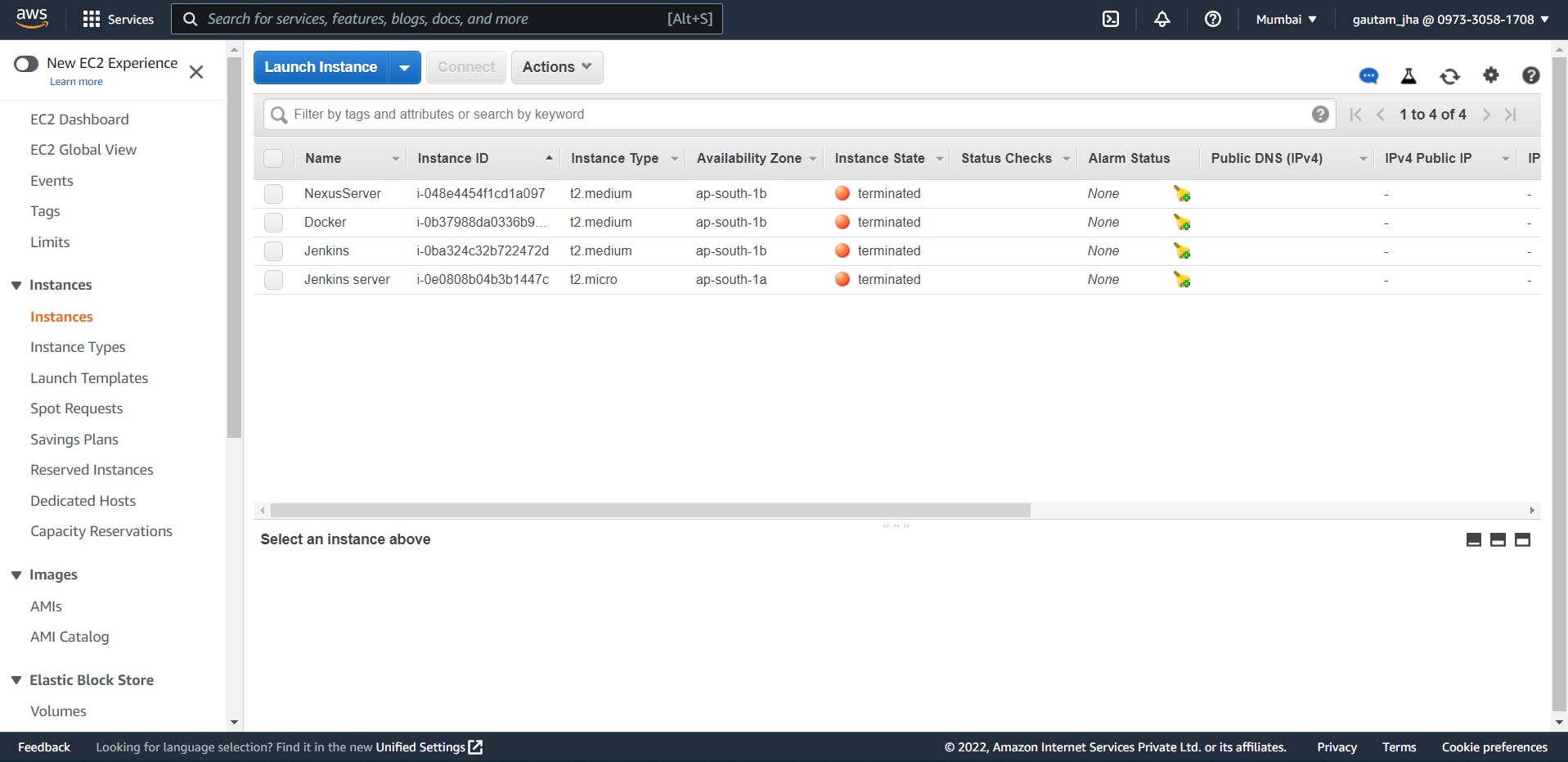Maximize the details pane
Image resolution: width=1568 pixels, height=762 pixels.
click(1523, 539)
